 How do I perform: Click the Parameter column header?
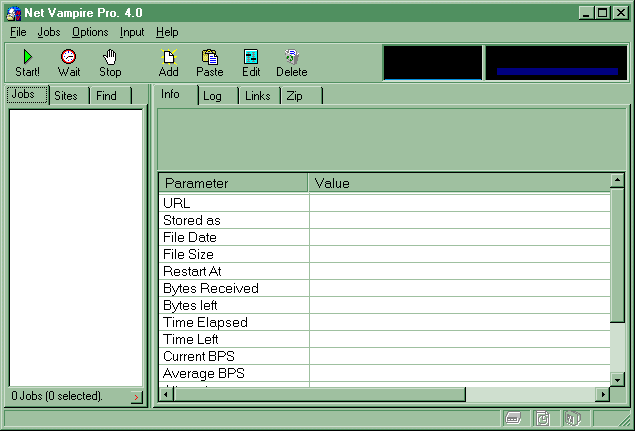(x=233, y=183)
